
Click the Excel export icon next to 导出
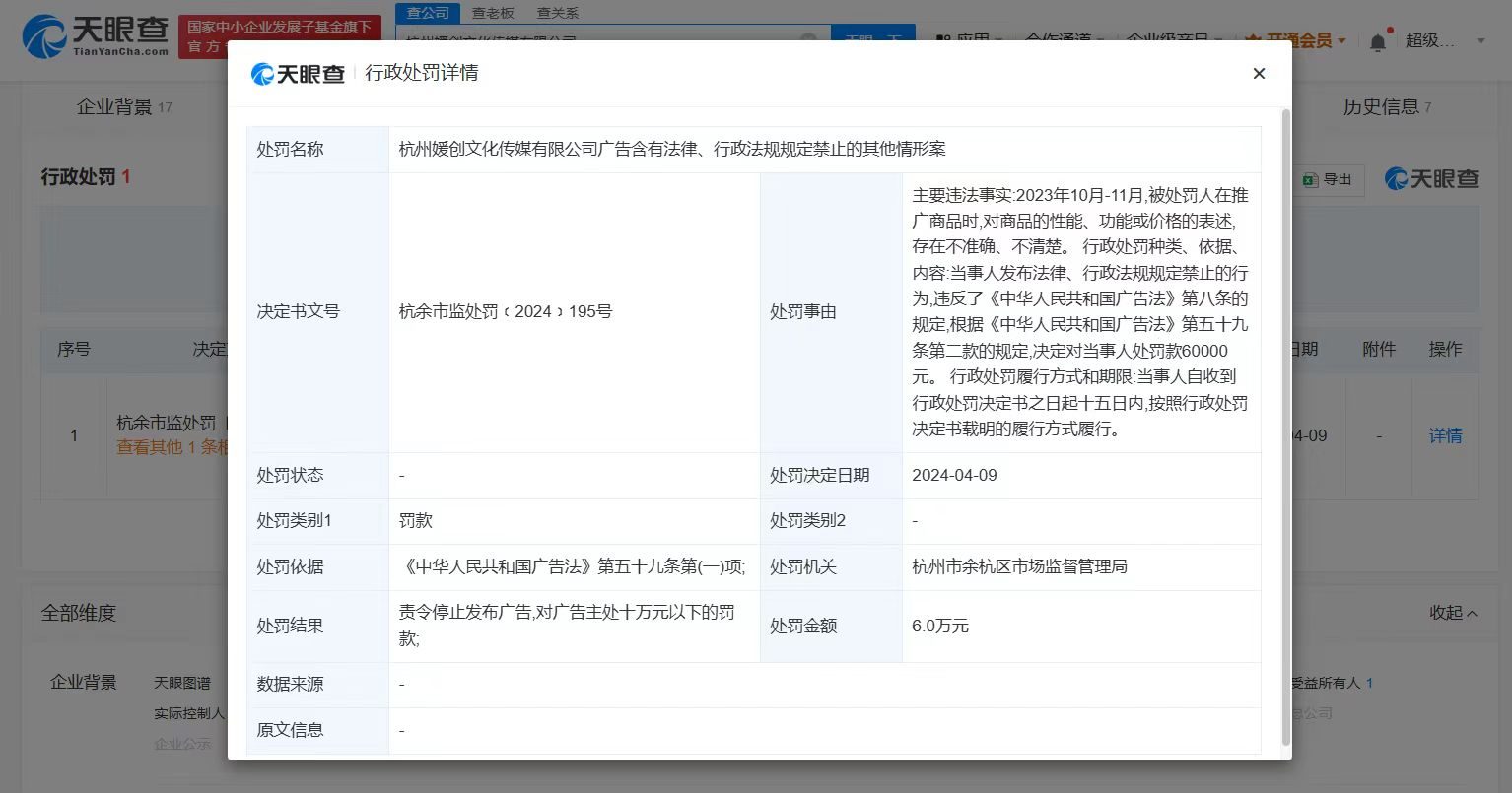(x=1309, y=179)
